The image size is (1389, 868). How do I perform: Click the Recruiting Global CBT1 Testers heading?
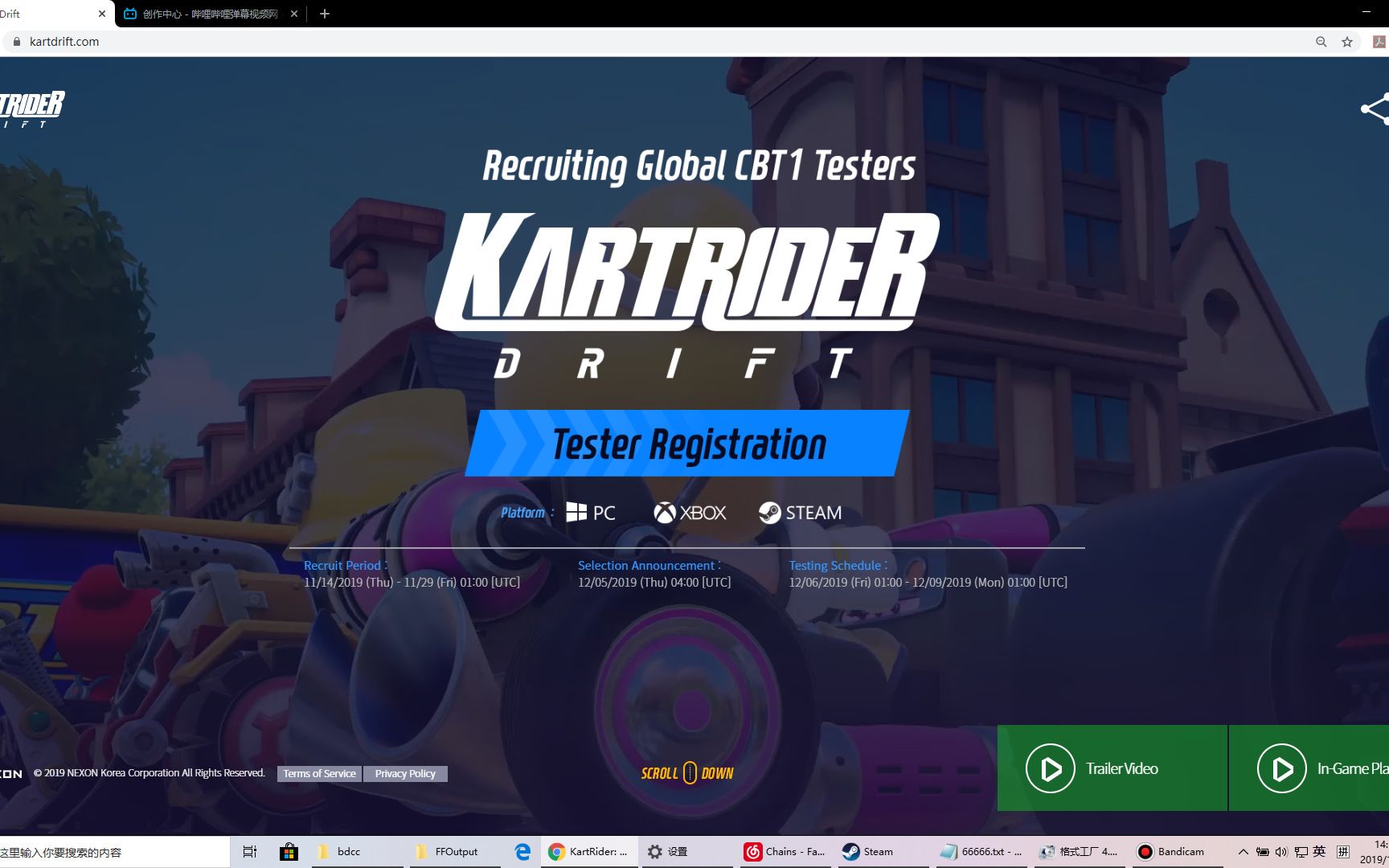coord(699,166)
